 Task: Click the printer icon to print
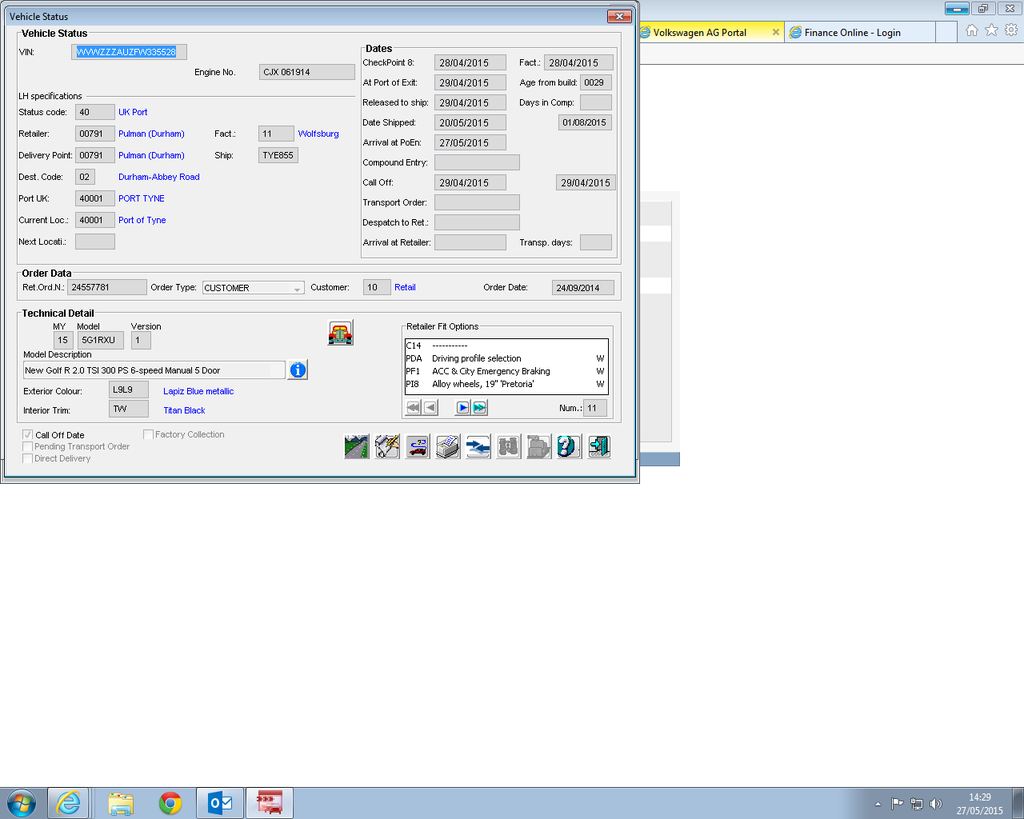coord(448,447)
